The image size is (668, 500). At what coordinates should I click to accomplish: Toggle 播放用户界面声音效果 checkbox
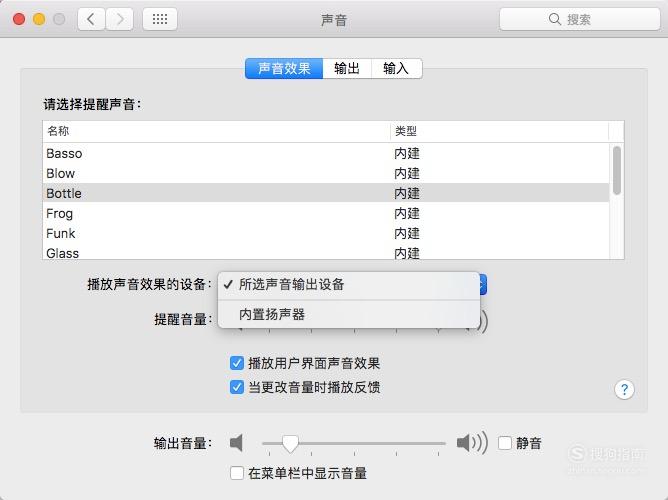pyautogui.click(x=237, y=363)
